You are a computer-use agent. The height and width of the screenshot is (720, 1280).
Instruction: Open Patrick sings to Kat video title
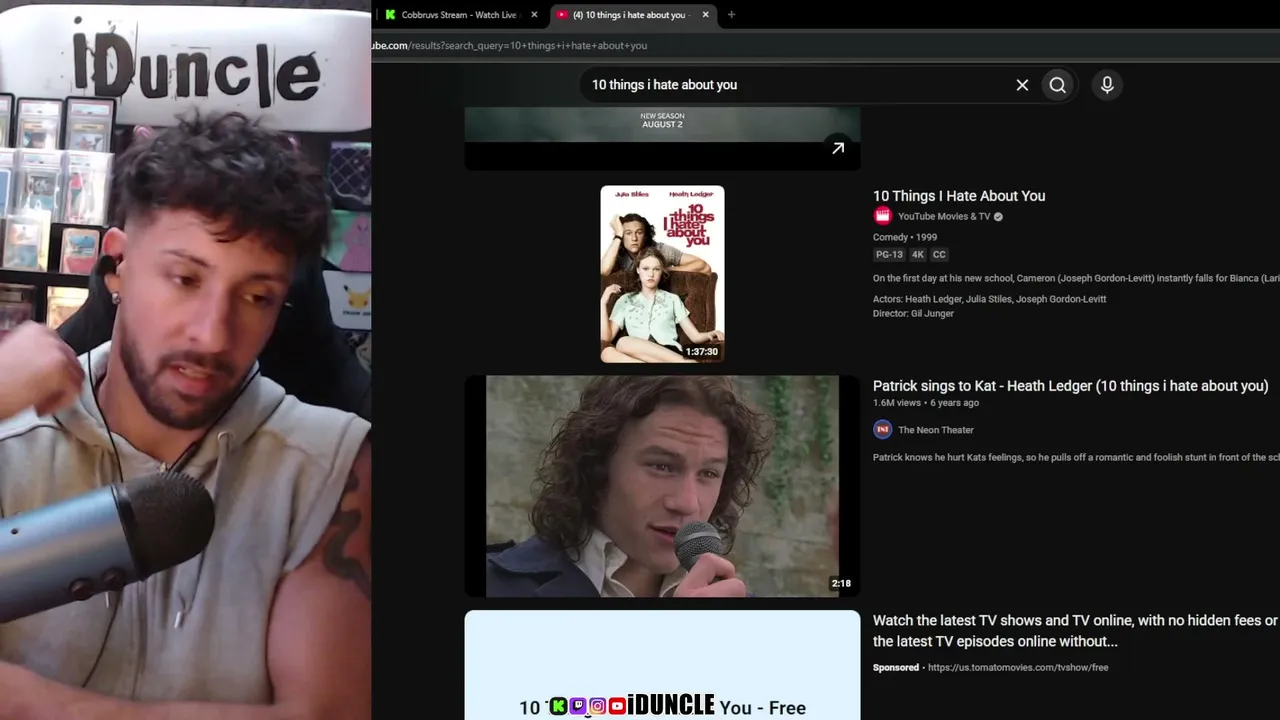pyautogui.click(x=1070, y=386)
